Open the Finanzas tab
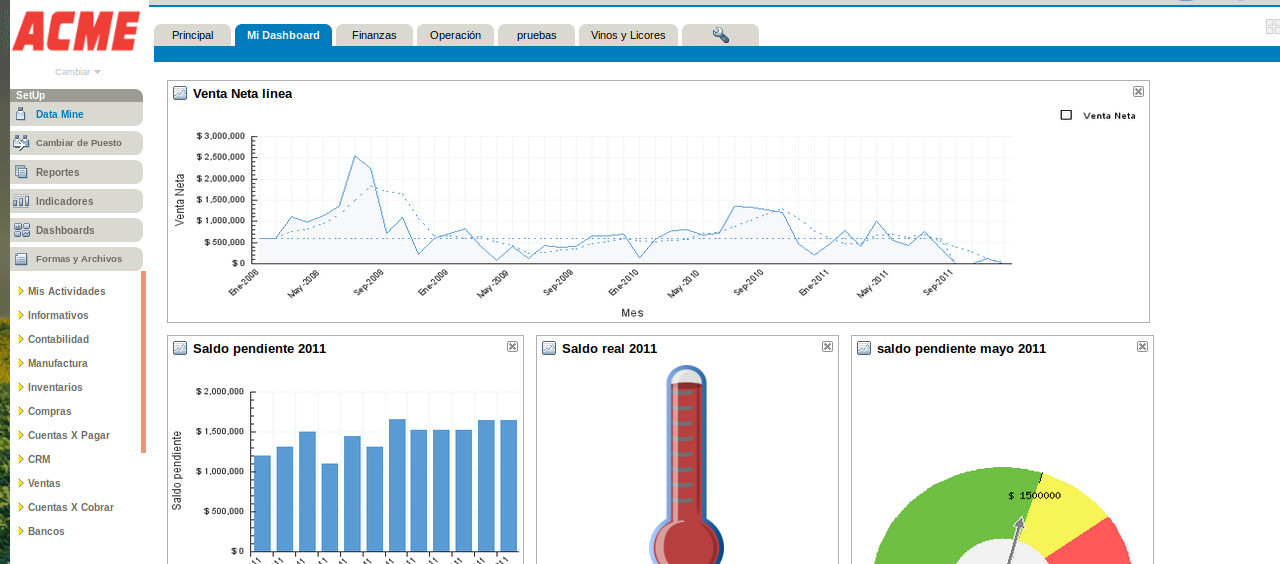 pyautogui.click(x=374, y=35)
